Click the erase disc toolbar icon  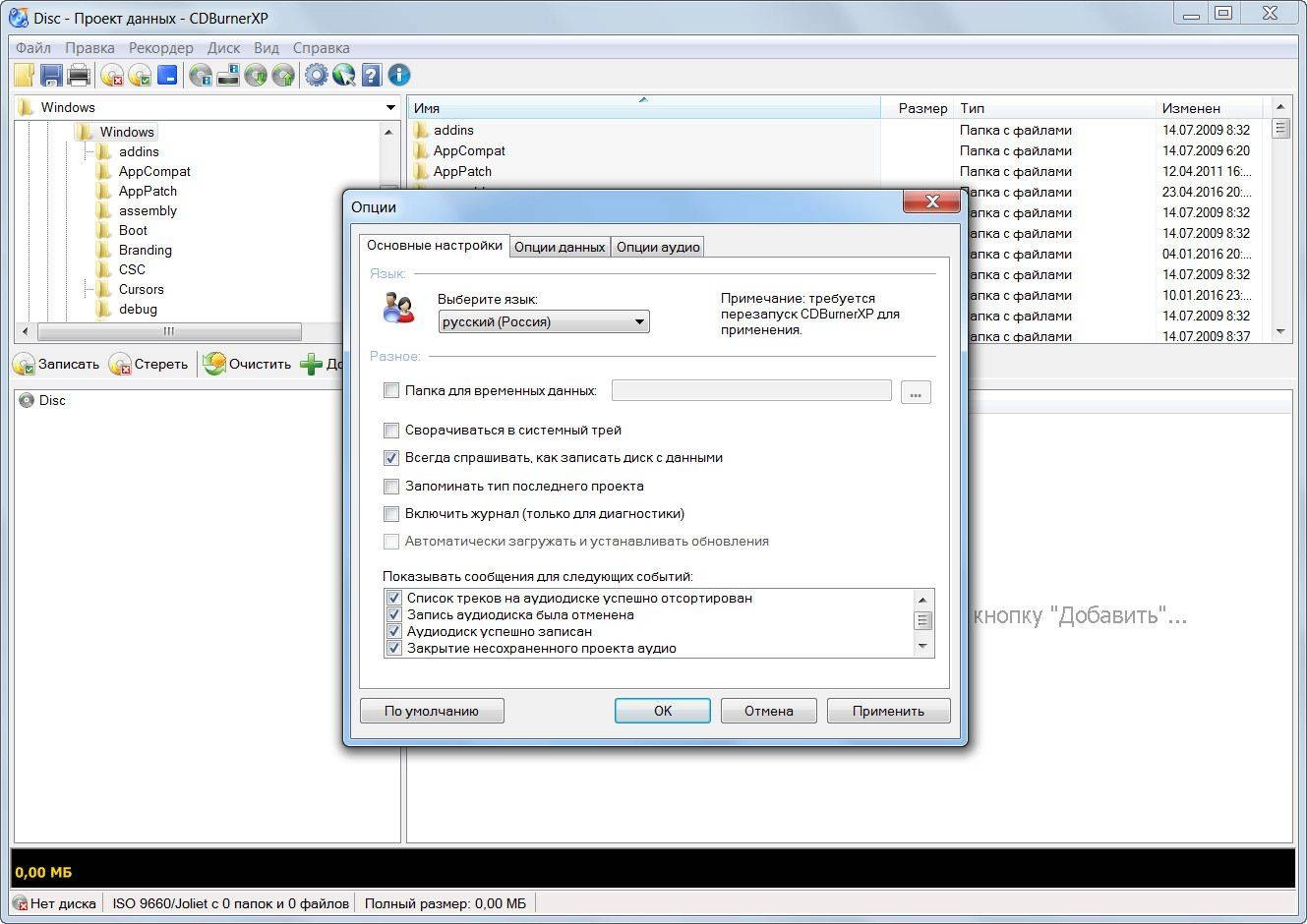pyautogui.click(x=112, y=75)
